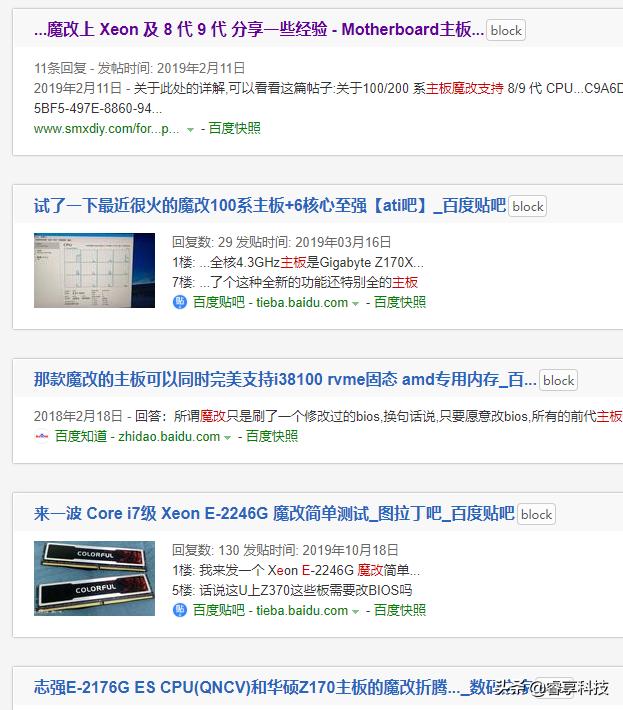Click block button beside the i38100 result title
Viewport: 623px width, 710px height.
pyautogui.click(x=558, y=380)
